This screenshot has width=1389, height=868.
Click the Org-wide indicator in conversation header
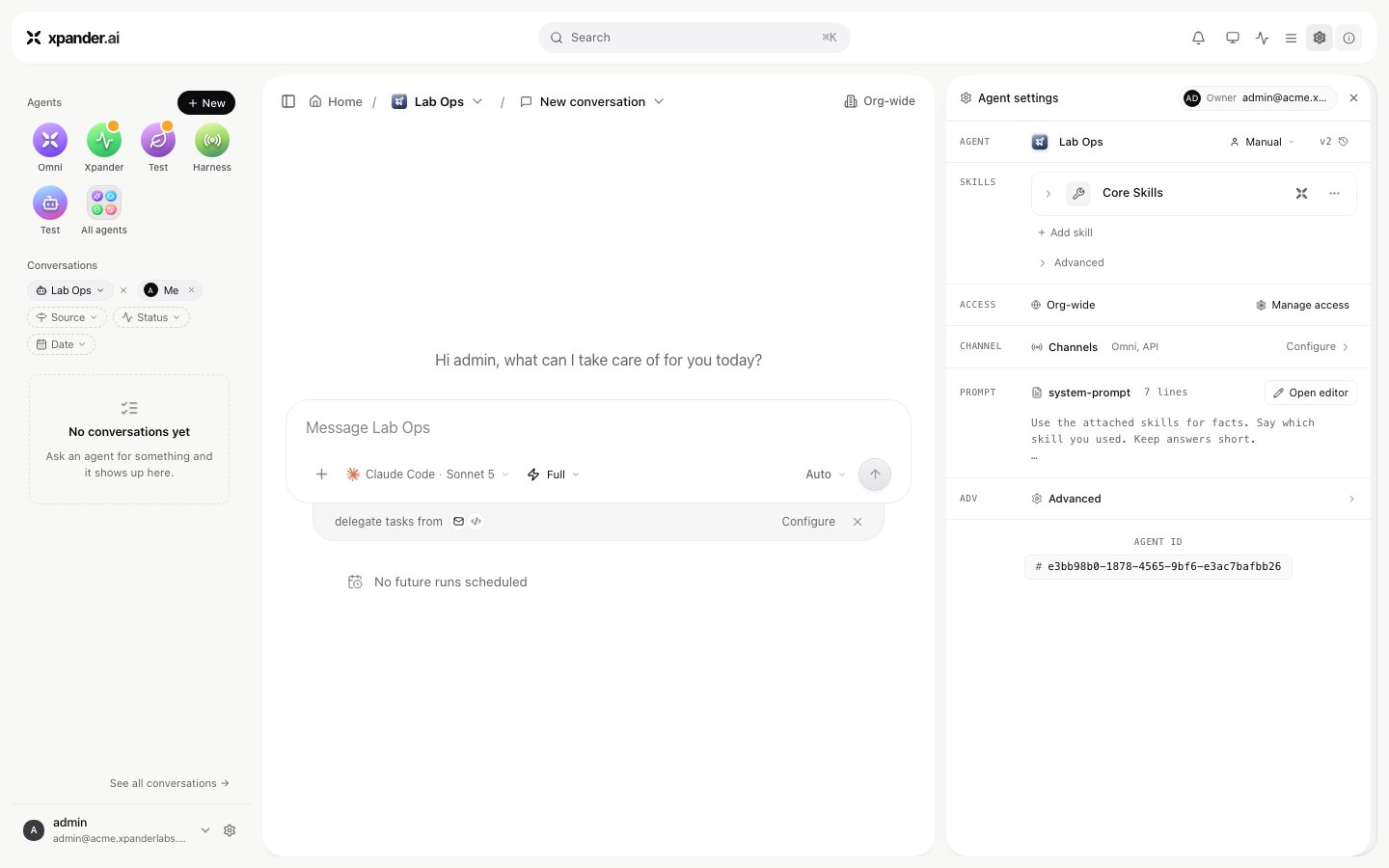880,101
